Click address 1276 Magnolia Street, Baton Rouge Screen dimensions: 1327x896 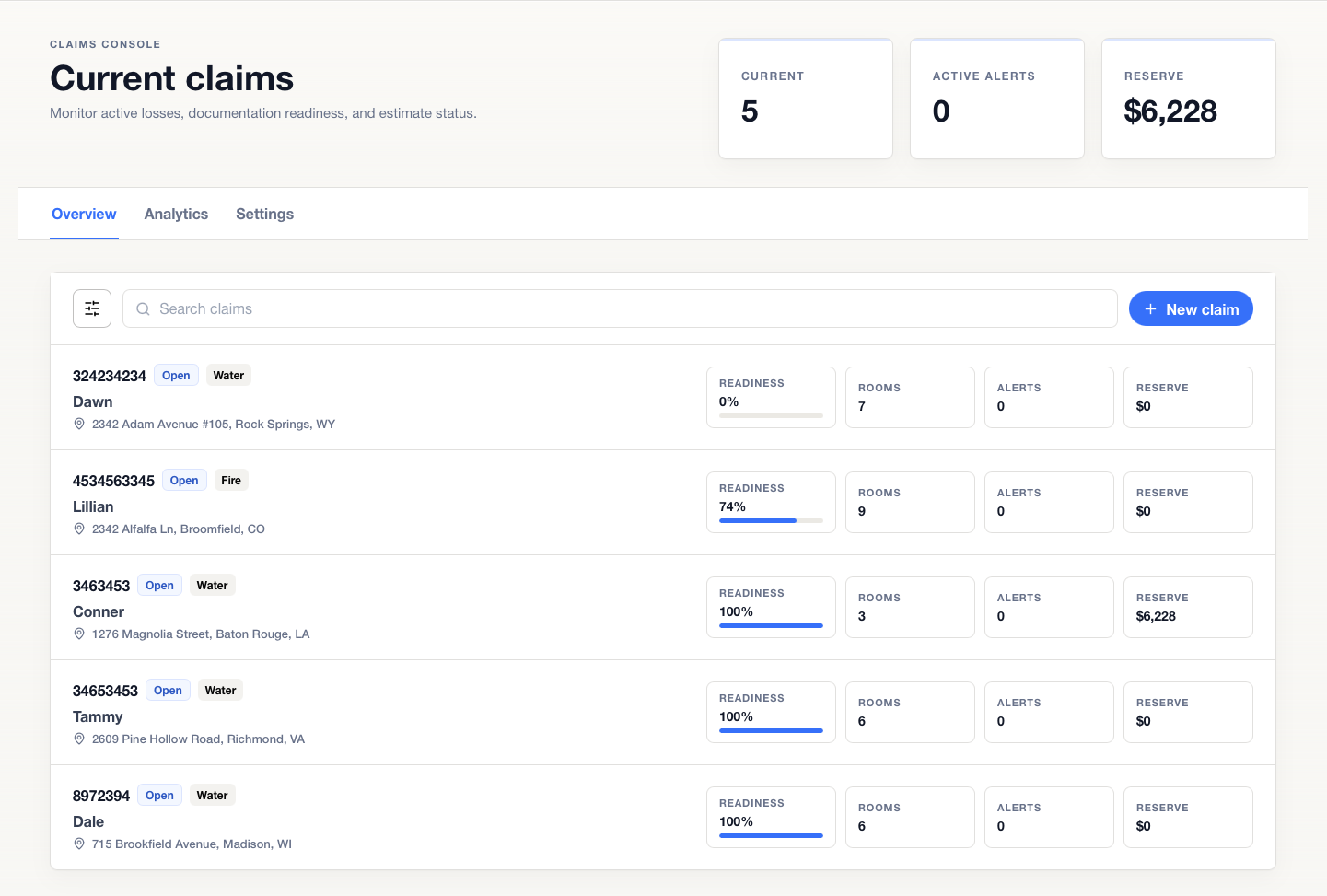click(x=201, y=634)
